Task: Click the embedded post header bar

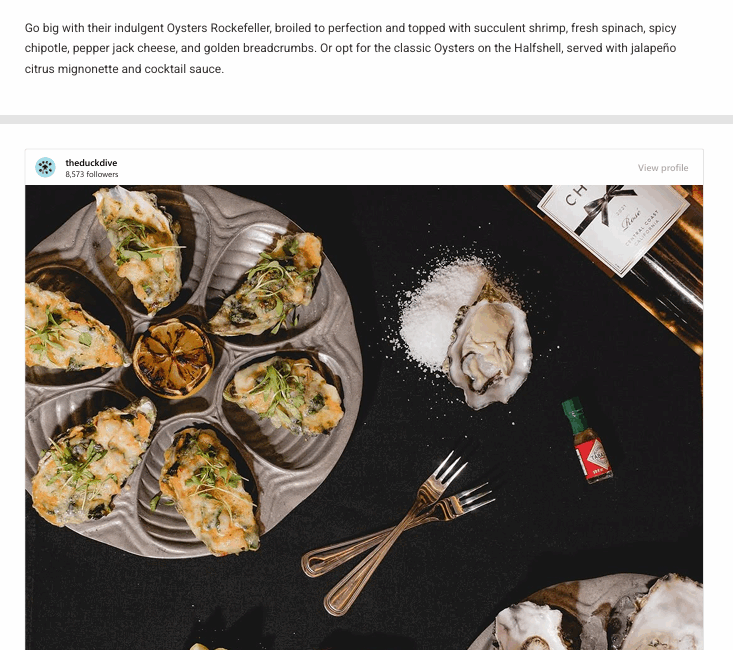Action: [364, 167]
